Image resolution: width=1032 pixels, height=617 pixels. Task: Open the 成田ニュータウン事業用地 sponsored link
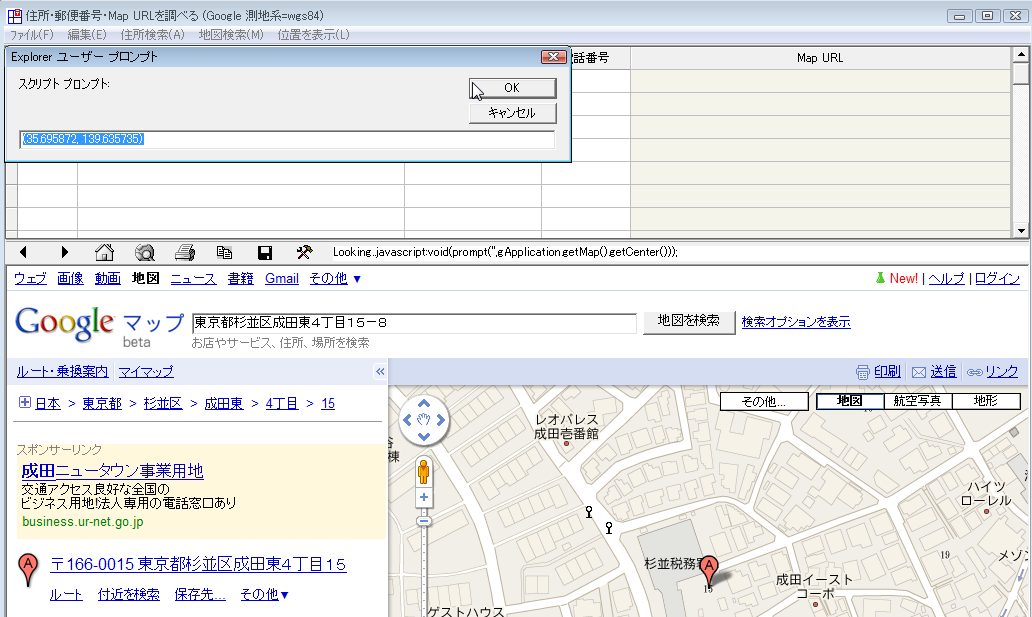(113, 471)
